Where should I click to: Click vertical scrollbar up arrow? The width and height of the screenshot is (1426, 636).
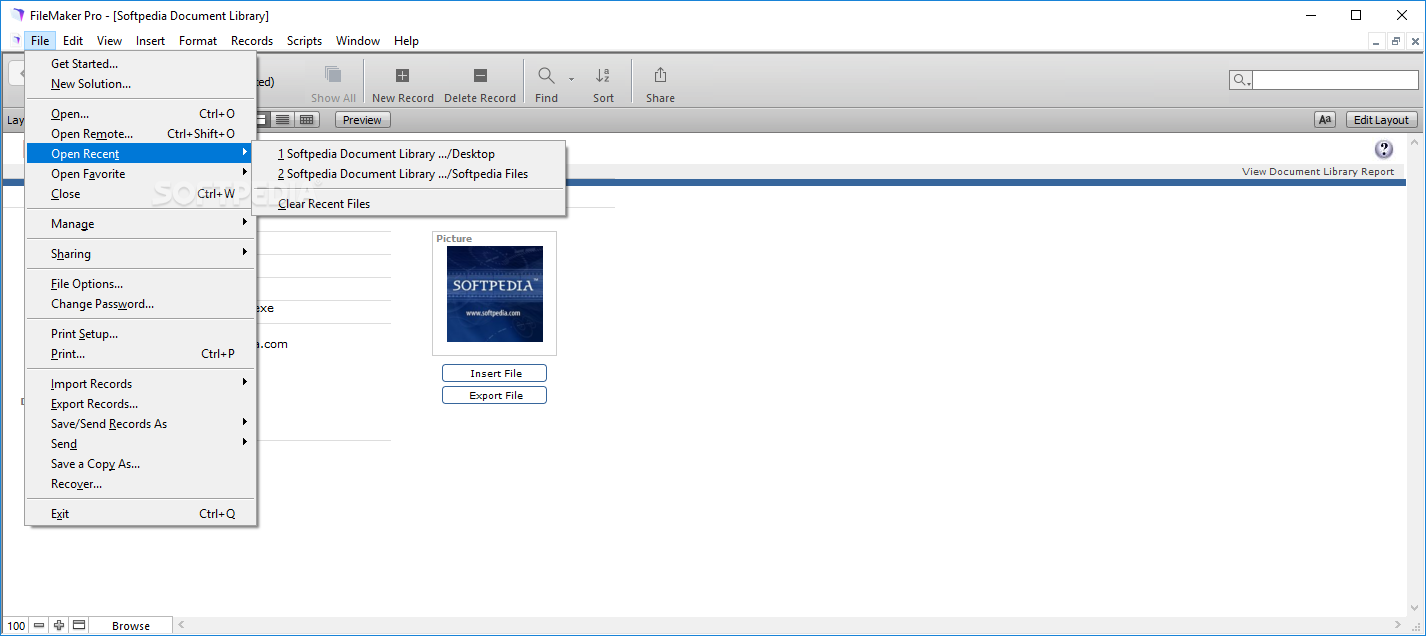(1412, 141)
